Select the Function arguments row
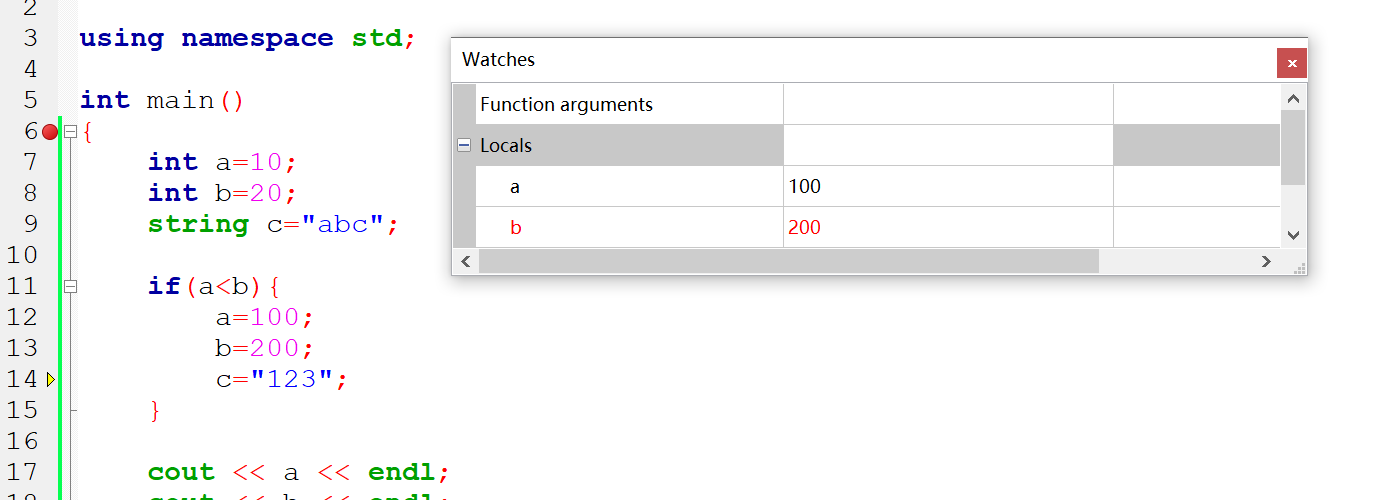 click(566, 104)
